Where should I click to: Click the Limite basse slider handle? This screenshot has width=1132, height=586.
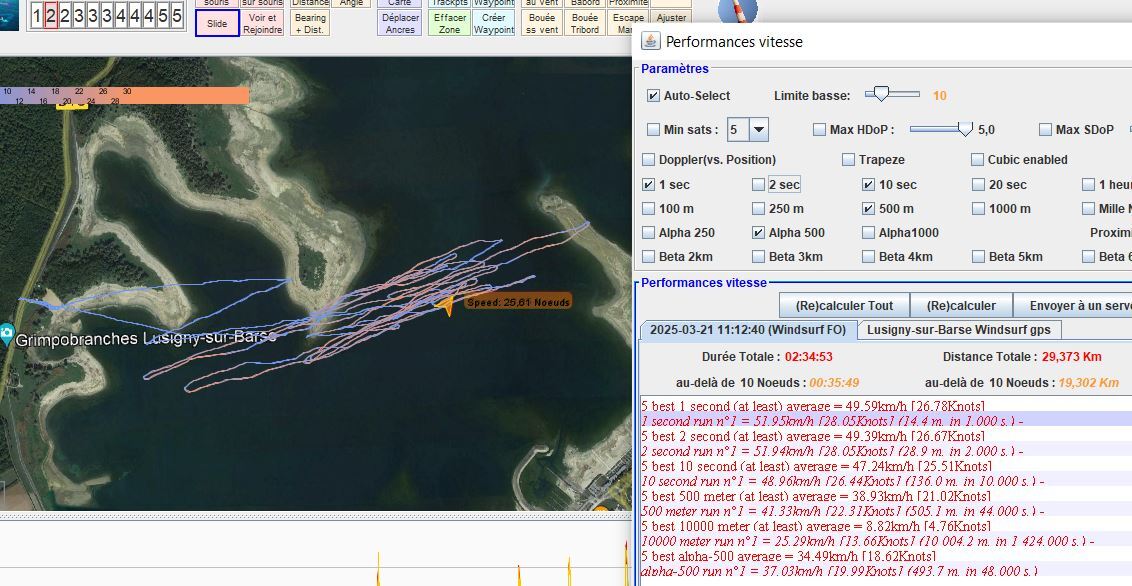(879, 94)
